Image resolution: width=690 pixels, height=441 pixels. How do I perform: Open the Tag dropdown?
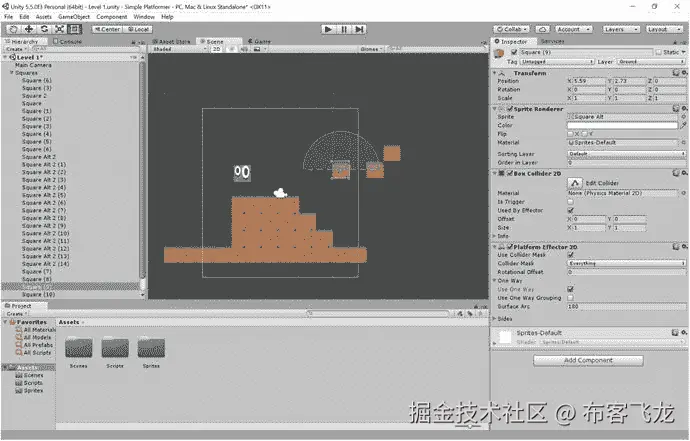click(557, 62)
